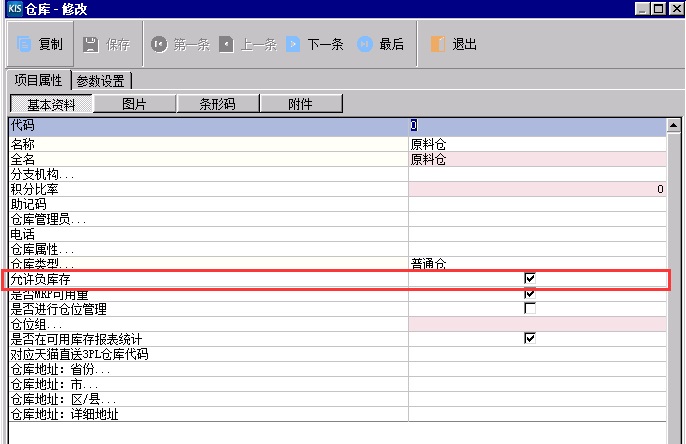Open the attachment (附件) tab button
Image resolution: width=686 pixels, height=444 pixels.
tap(301, 103)
